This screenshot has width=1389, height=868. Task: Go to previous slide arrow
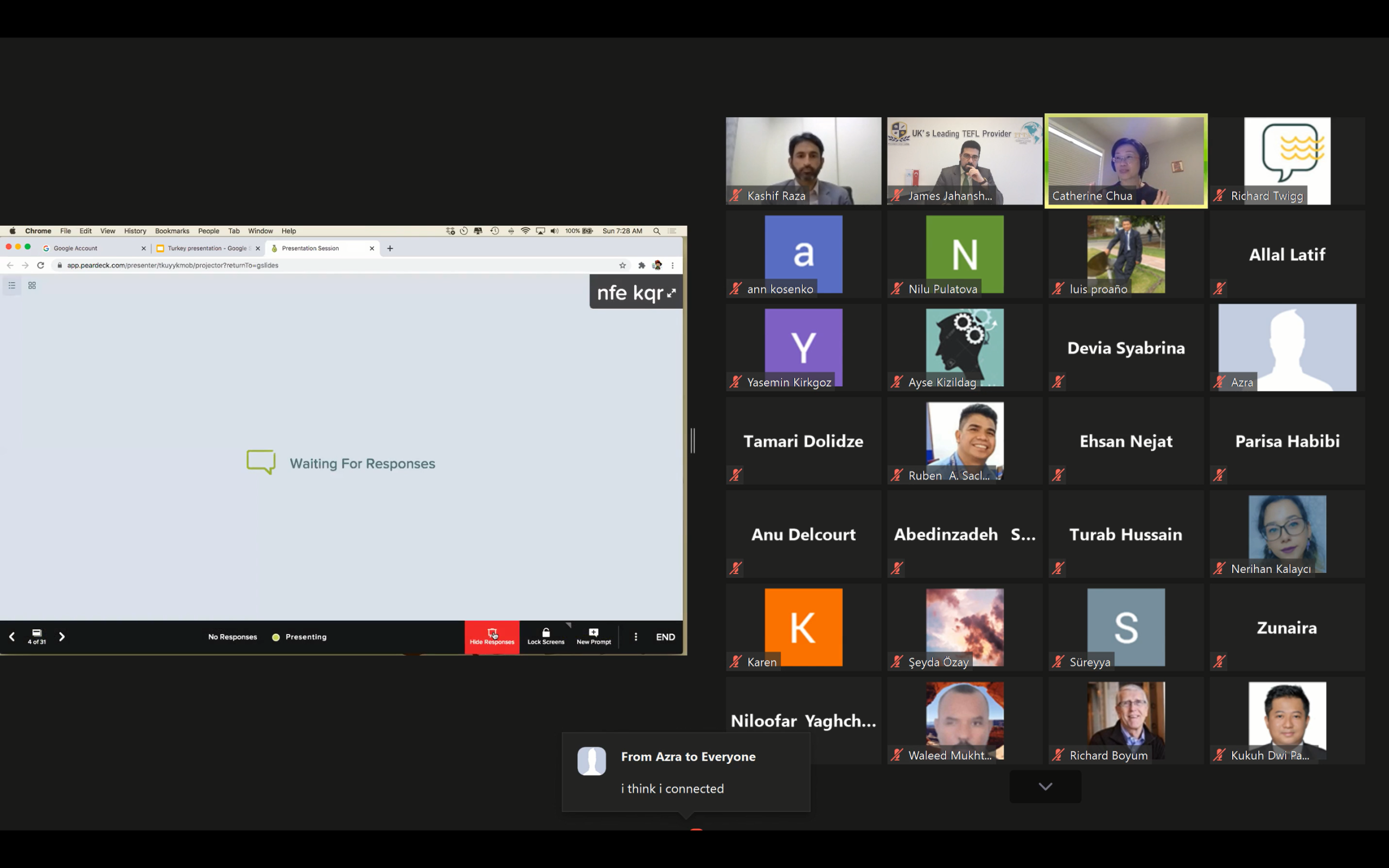[x=12, y=637]
